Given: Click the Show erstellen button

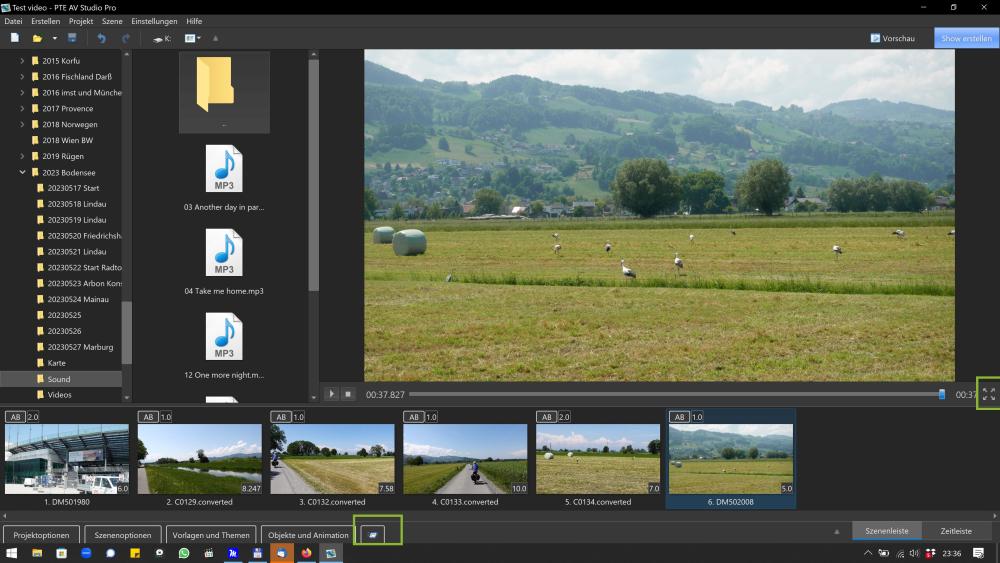Looking at the screenshot, I should 966,38.
